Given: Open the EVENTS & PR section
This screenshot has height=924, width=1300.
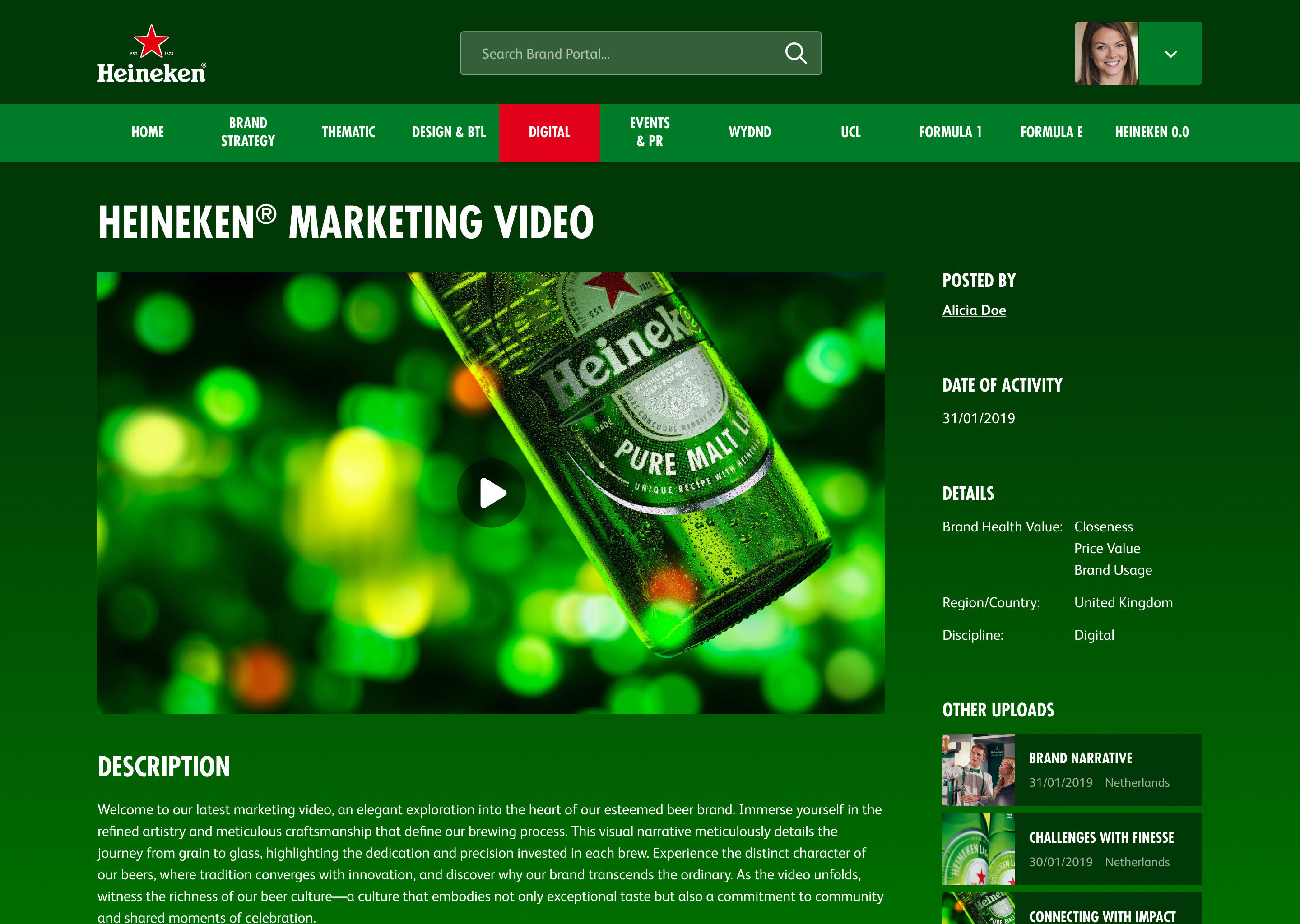Looking at the screenshot, I should tap(650, 132).
